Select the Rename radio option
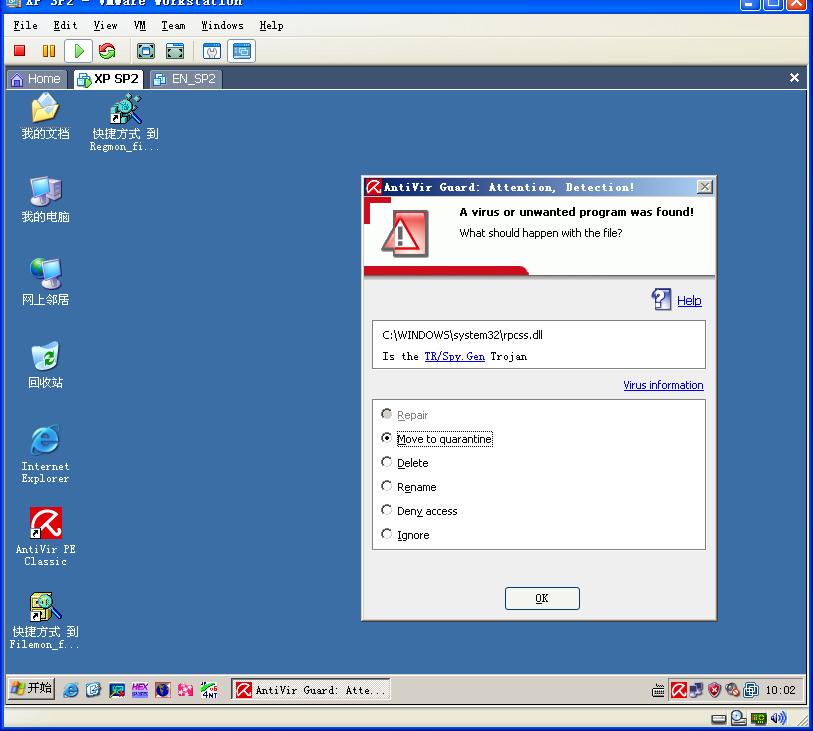The height and width of the screenshot is (731, 813). coord(386,486)
